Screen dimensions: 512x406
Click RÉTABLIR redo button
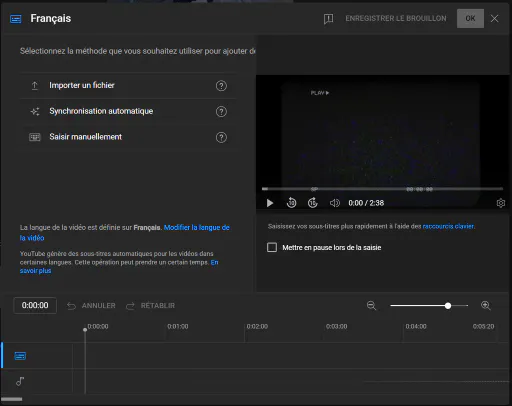(150, 306)
